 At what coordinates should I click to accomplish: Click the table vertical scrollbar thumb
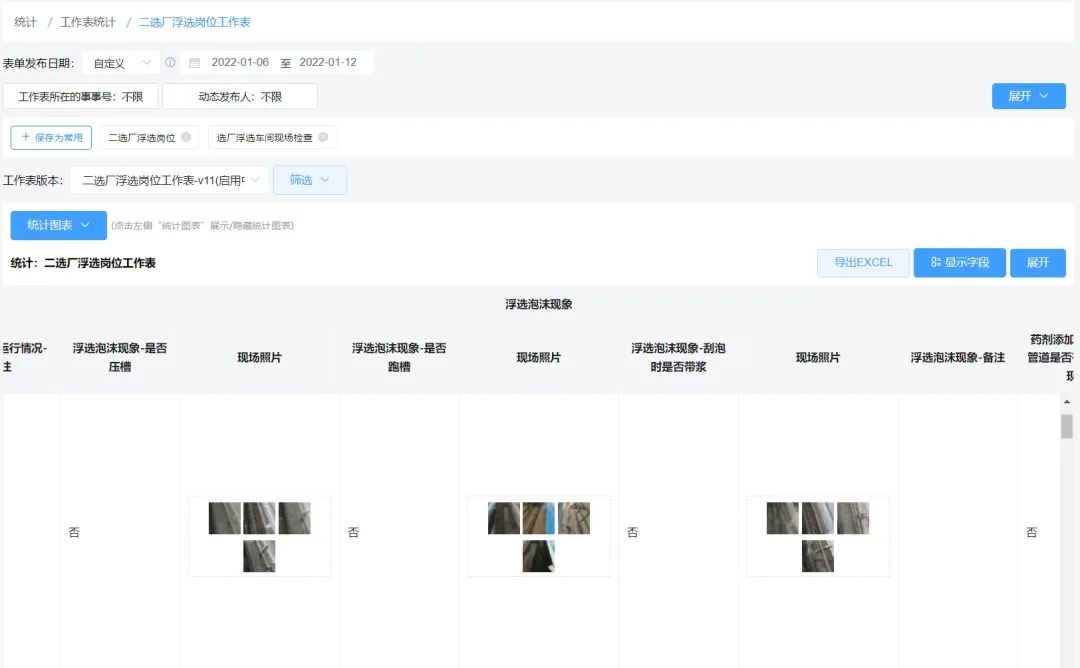point(1066,427)
